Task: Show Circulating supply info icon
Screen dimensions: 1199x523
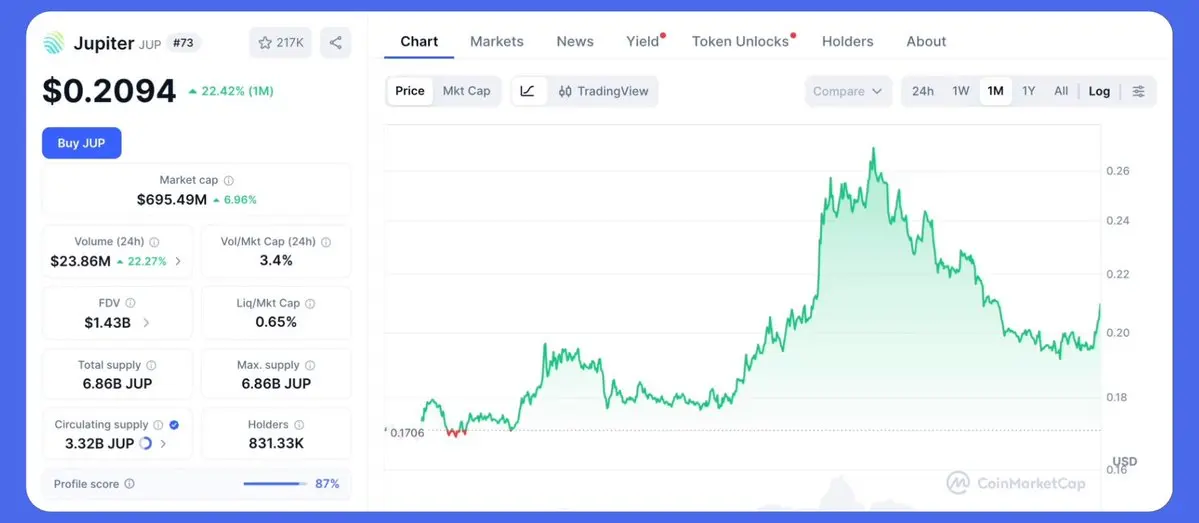Action: (158, 424)
